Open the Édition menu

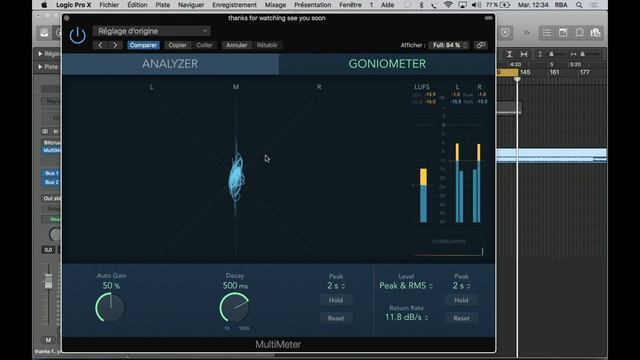[x=137, y=5]
